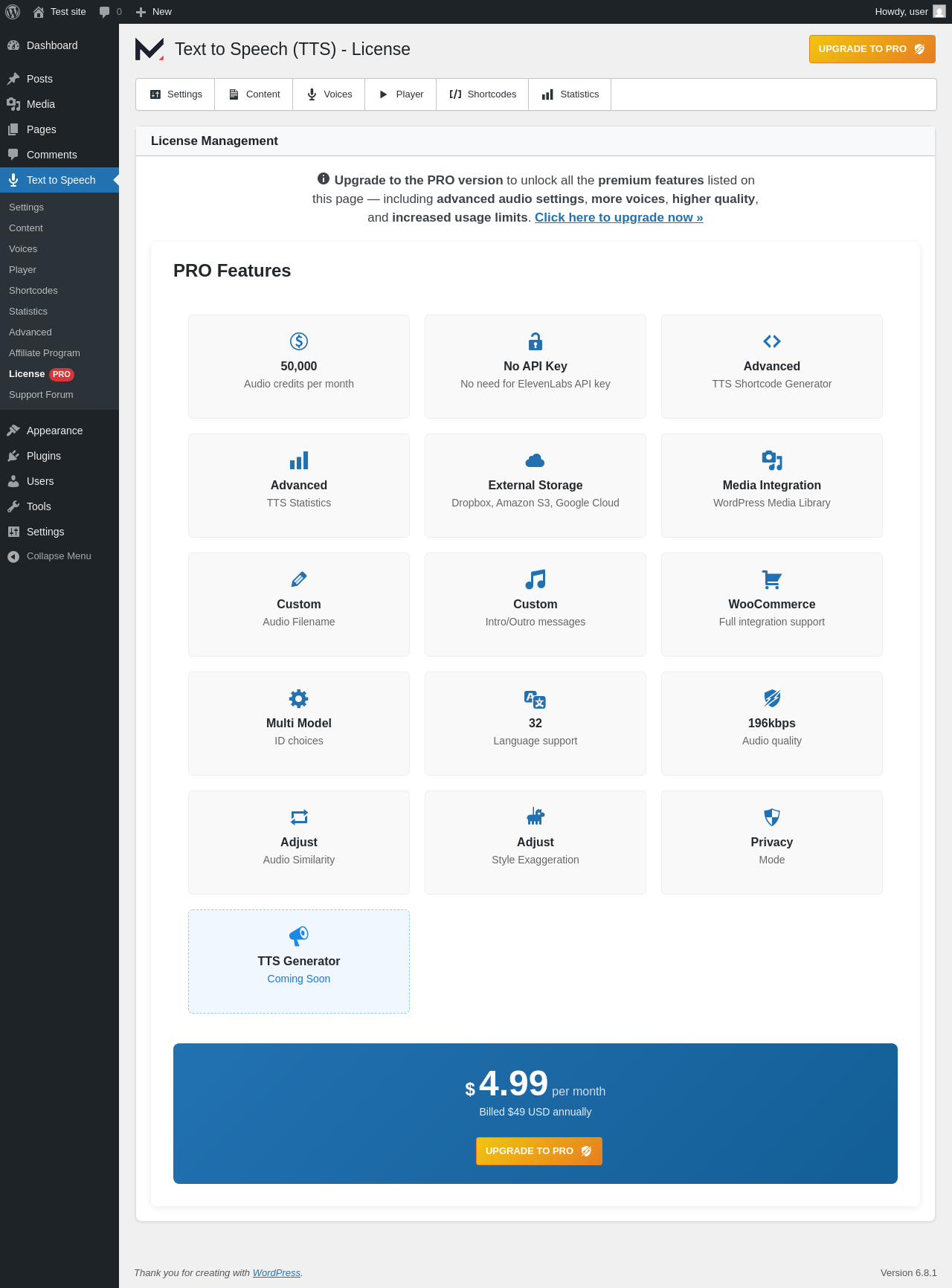
Task: Click the unlocked padlock No API Key icon
Action: click(x=535, y=341)
